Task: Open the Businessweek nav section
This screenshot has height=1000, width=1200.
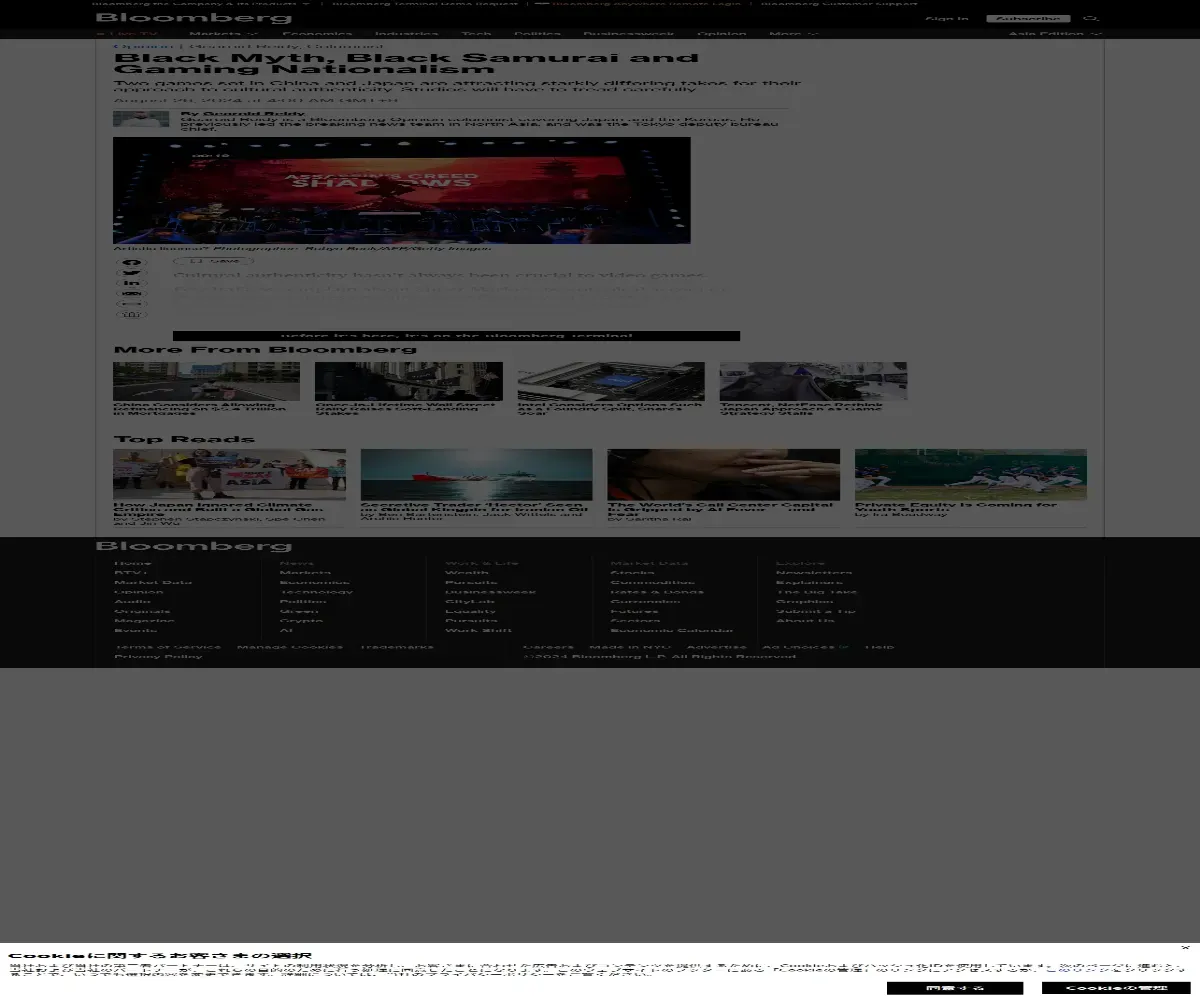Action: pyautogui.click(x=629, y=34)
